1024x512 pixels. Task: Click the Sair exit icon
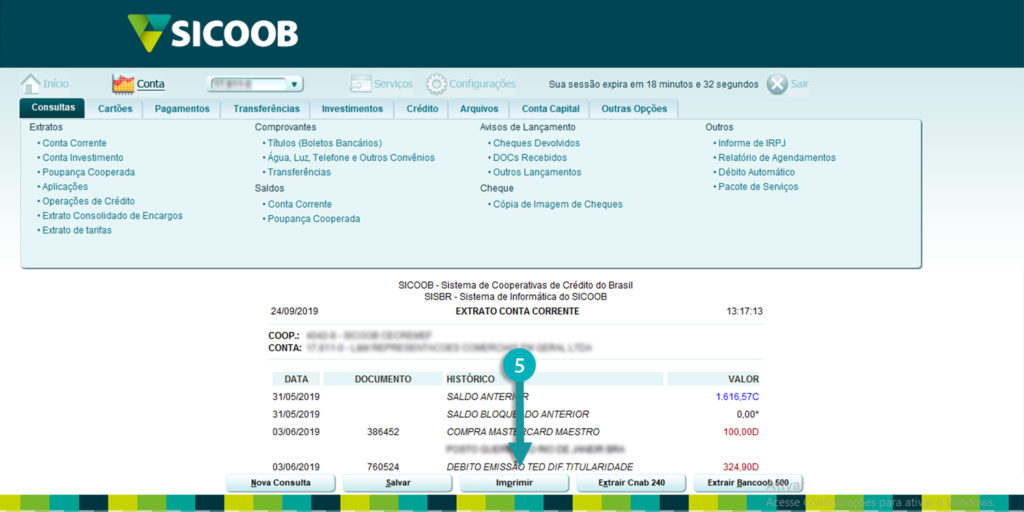(x=777, y=84)
